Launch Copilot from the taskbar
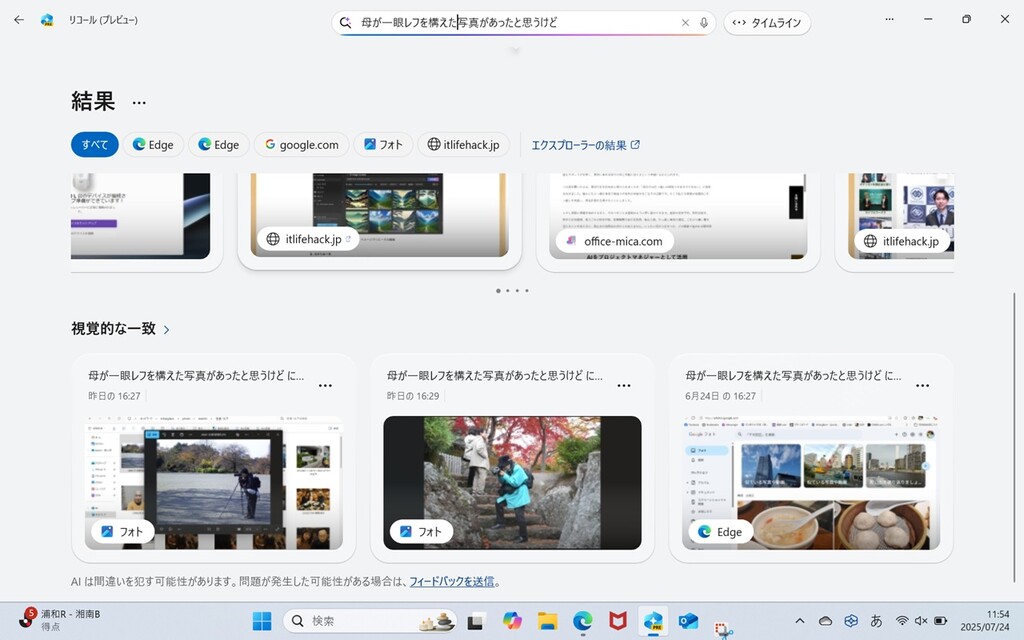Viewport: 1024px width, 640px height. coord(512,621)
